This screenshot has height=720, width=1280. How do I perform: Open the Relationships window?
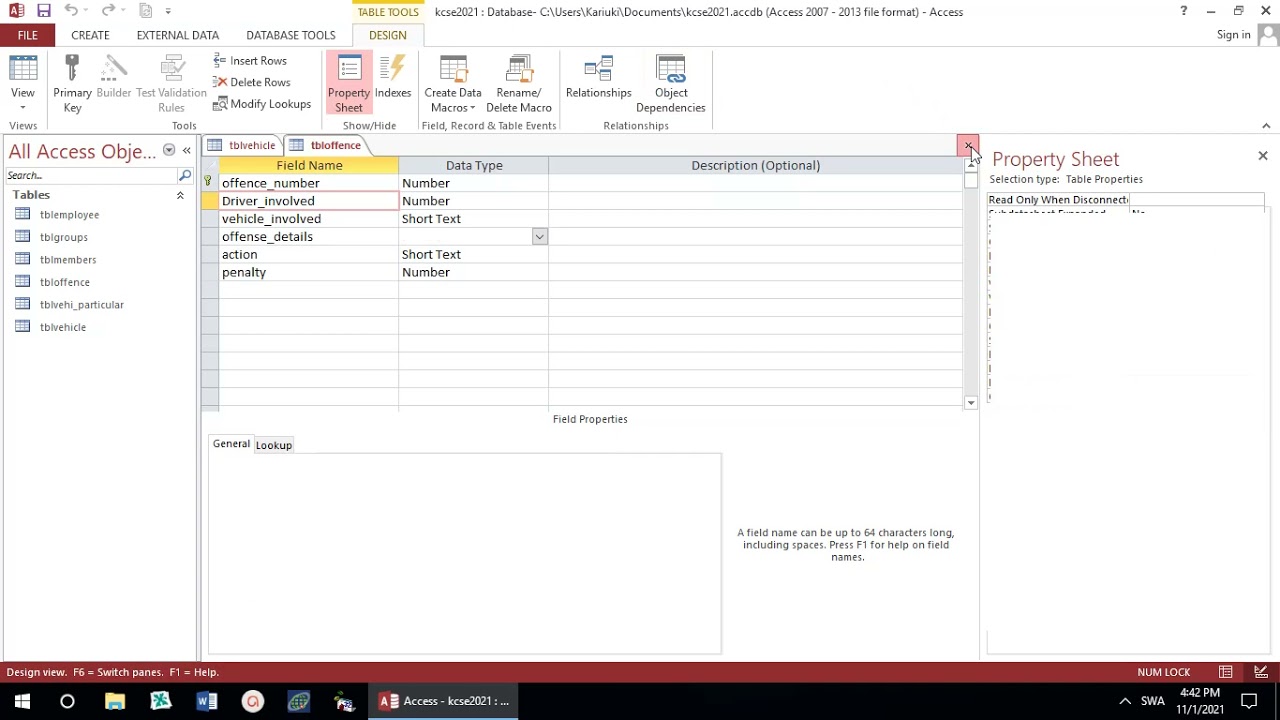[x=598, y=78]
